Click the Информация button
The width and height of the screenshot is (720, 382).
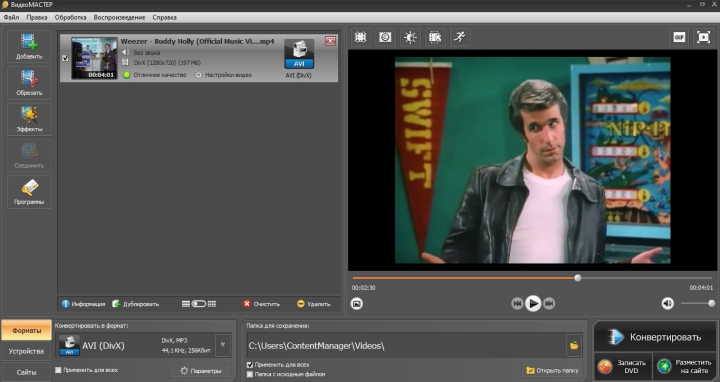(84, 304)
